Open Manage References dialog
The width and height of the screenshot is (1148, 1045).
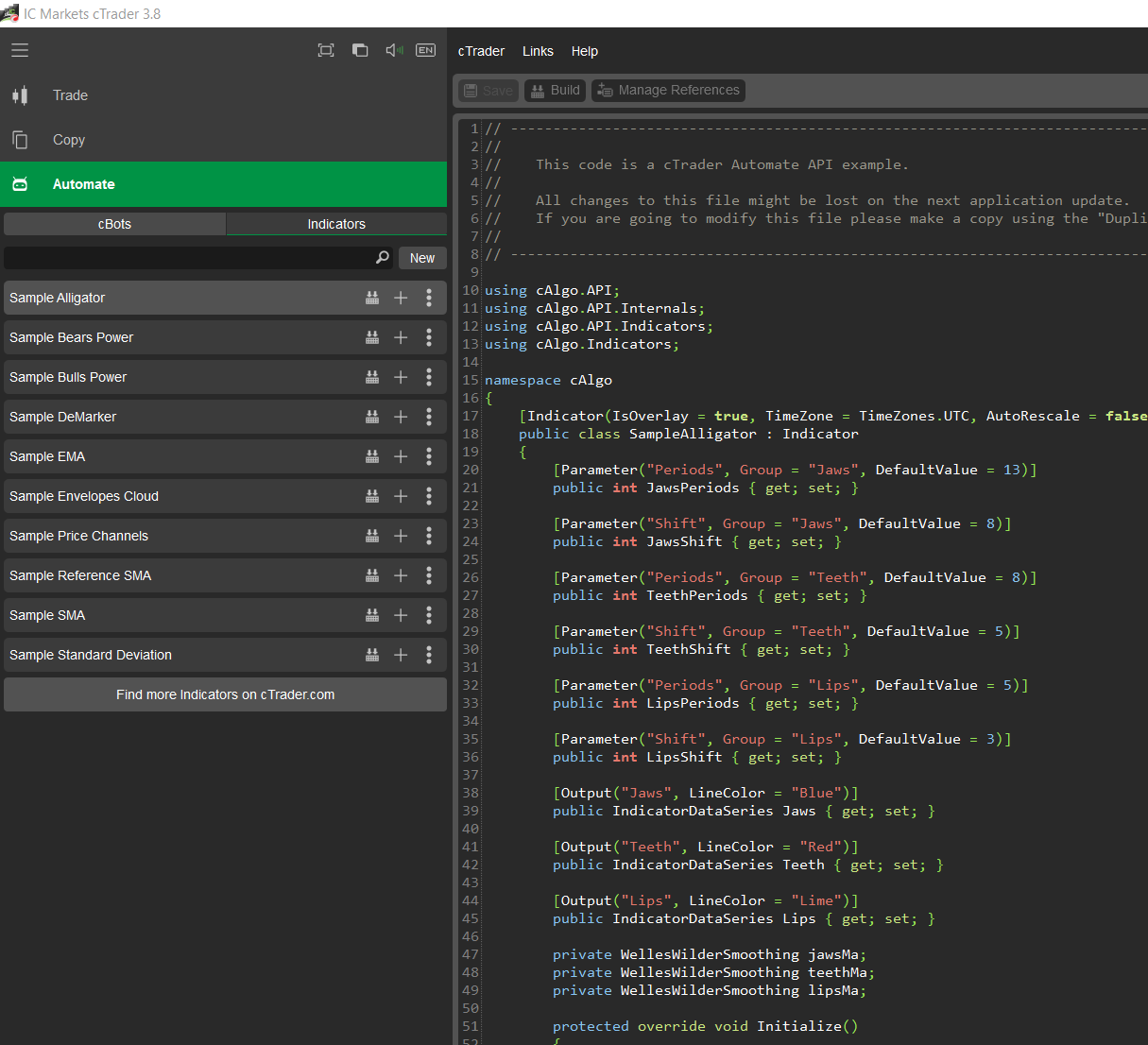pos(669,91)
